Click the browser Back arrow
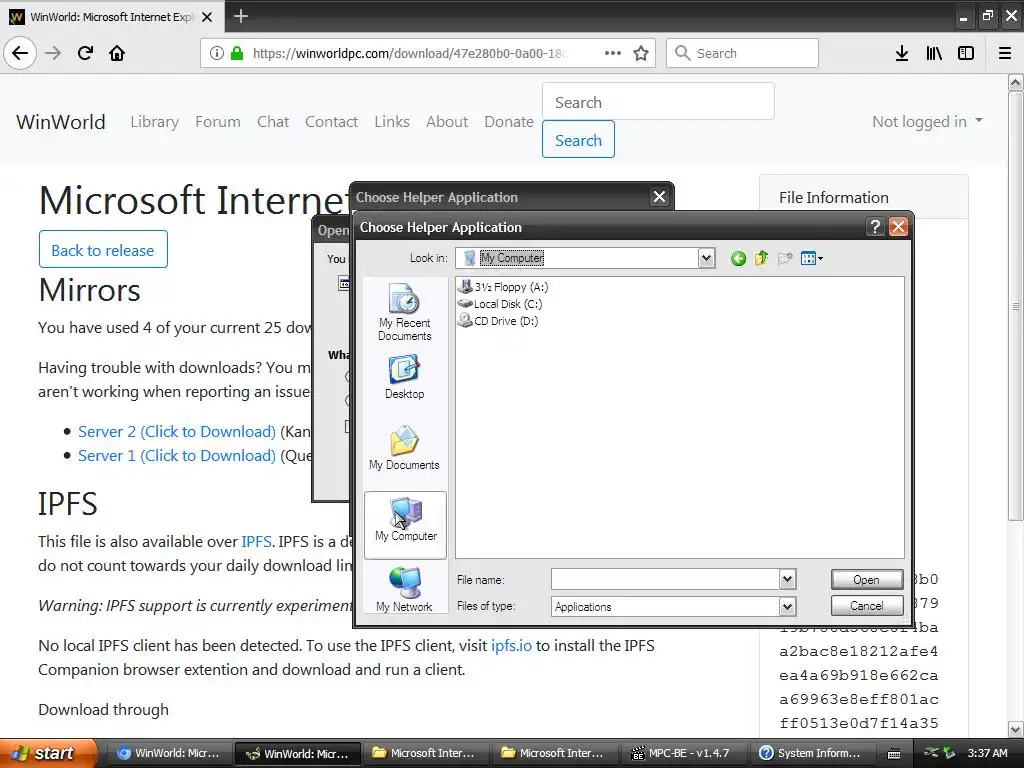The image size is (1024, 768). pyautogui.click(x=20, y=53)
